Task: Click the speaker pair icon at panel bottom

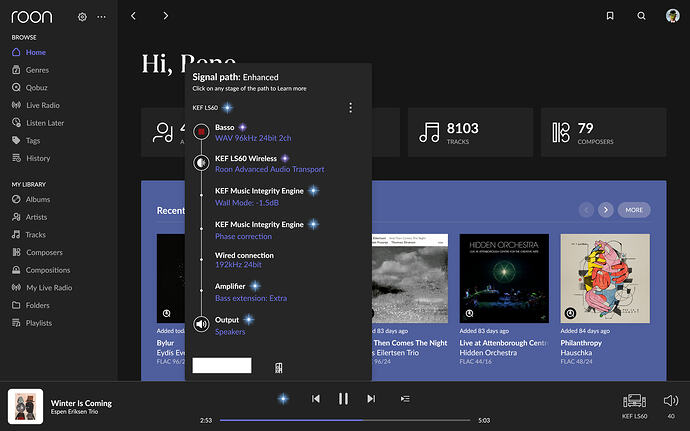Action: (x=279, y=368)
